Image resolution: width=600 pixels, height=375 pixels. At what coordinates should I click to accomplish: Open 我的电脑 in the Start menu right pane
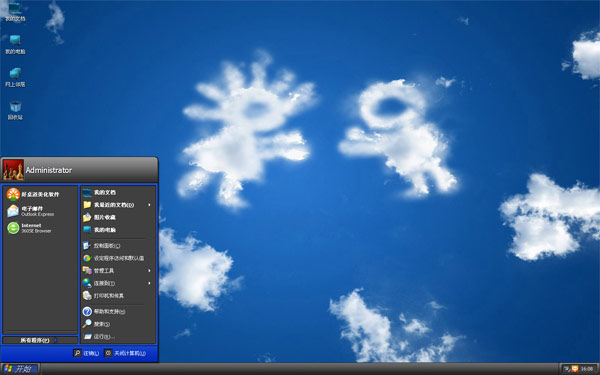(117, 230)
